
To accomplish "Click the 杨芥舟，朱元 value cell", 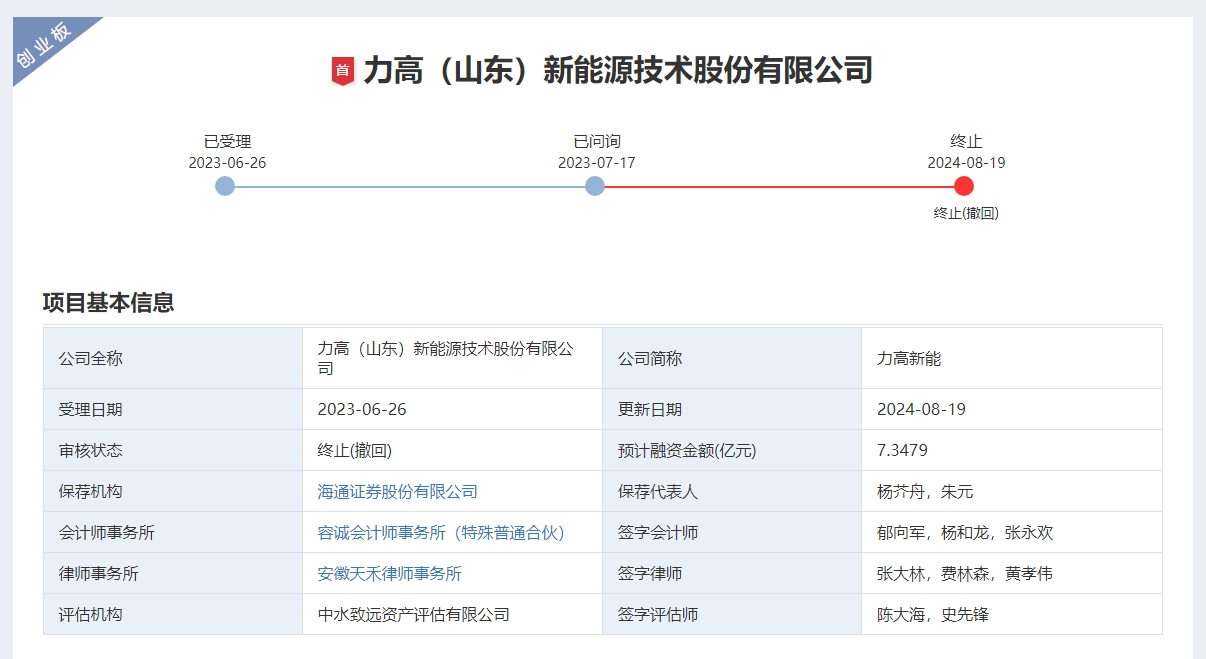I will pos(1012,492).
